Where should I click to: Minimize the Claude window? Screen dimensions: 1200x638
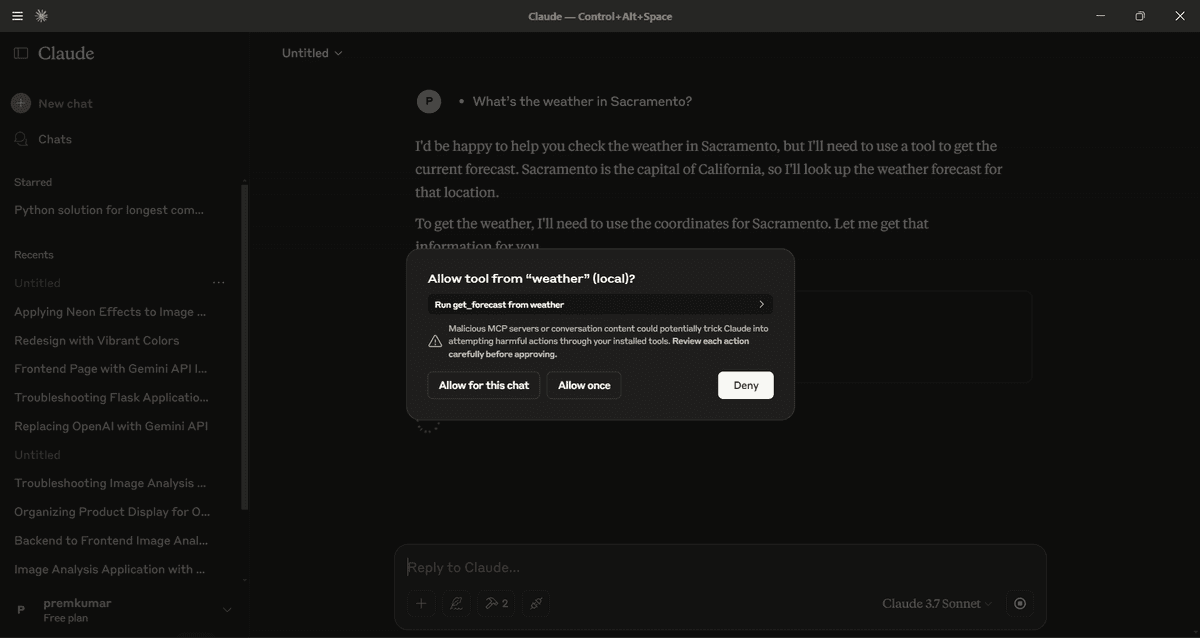click(1101, 16)
